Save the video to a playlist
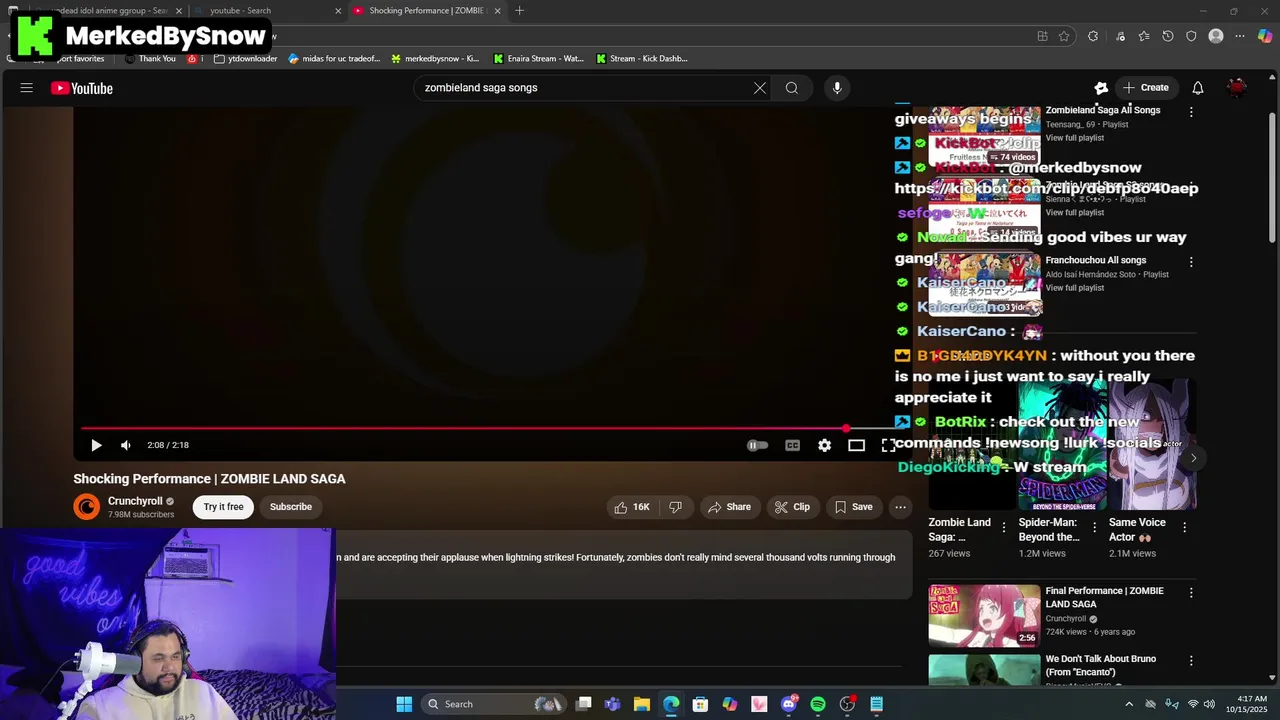 (x=853, y=507)
